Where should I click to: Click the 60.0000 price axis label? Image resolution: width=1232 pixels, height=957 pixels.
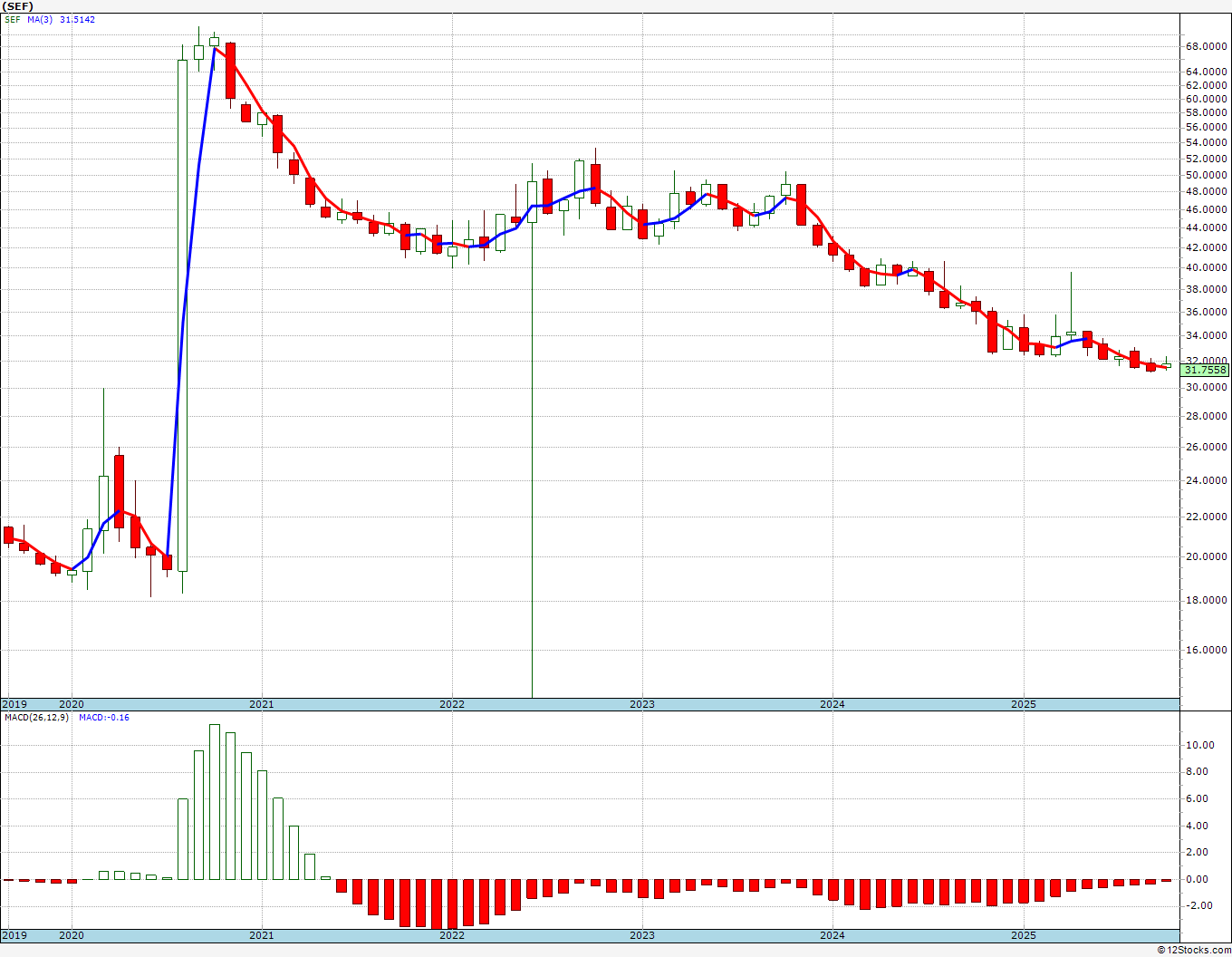coord(1207,100)
